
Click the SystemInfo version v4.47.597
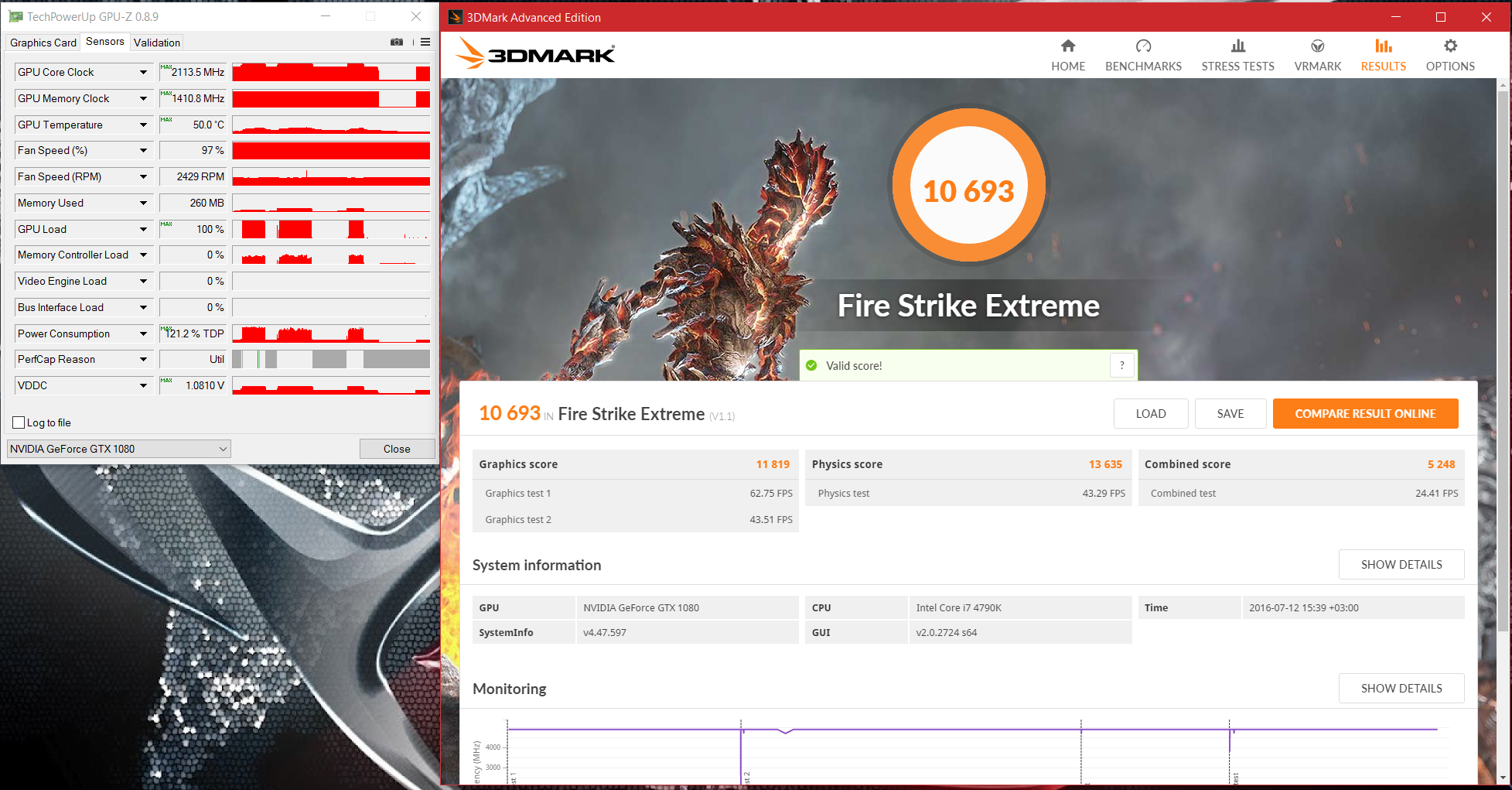coord(605,632)
